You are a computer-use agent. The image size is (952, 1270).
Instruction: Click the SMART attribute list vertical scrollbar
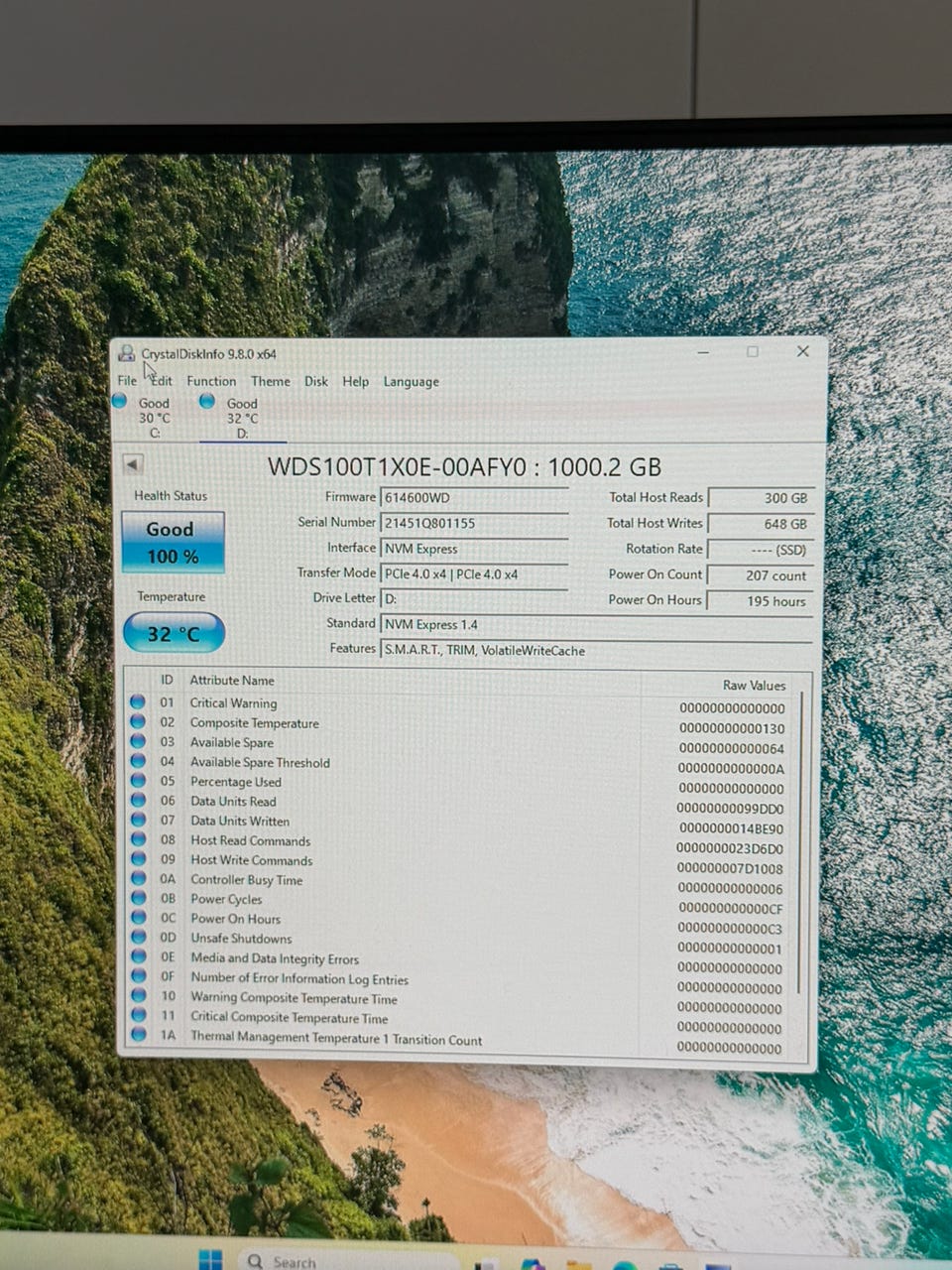point(800,843)
